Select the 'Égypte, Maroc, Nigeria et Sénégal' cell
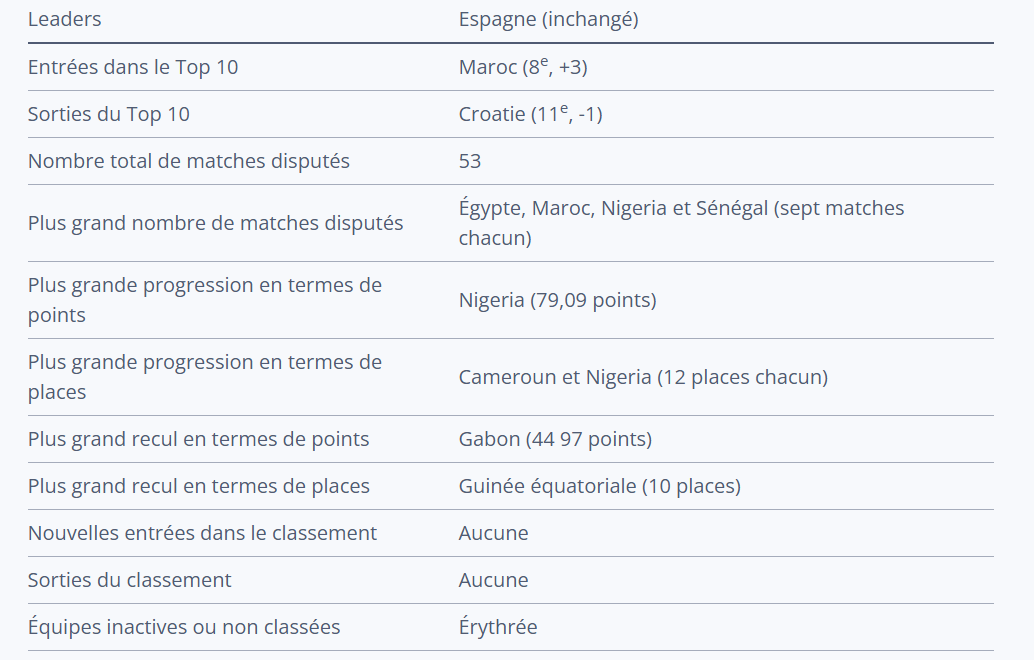Screen dimensions: 1034x660 [x=681, y=223]
